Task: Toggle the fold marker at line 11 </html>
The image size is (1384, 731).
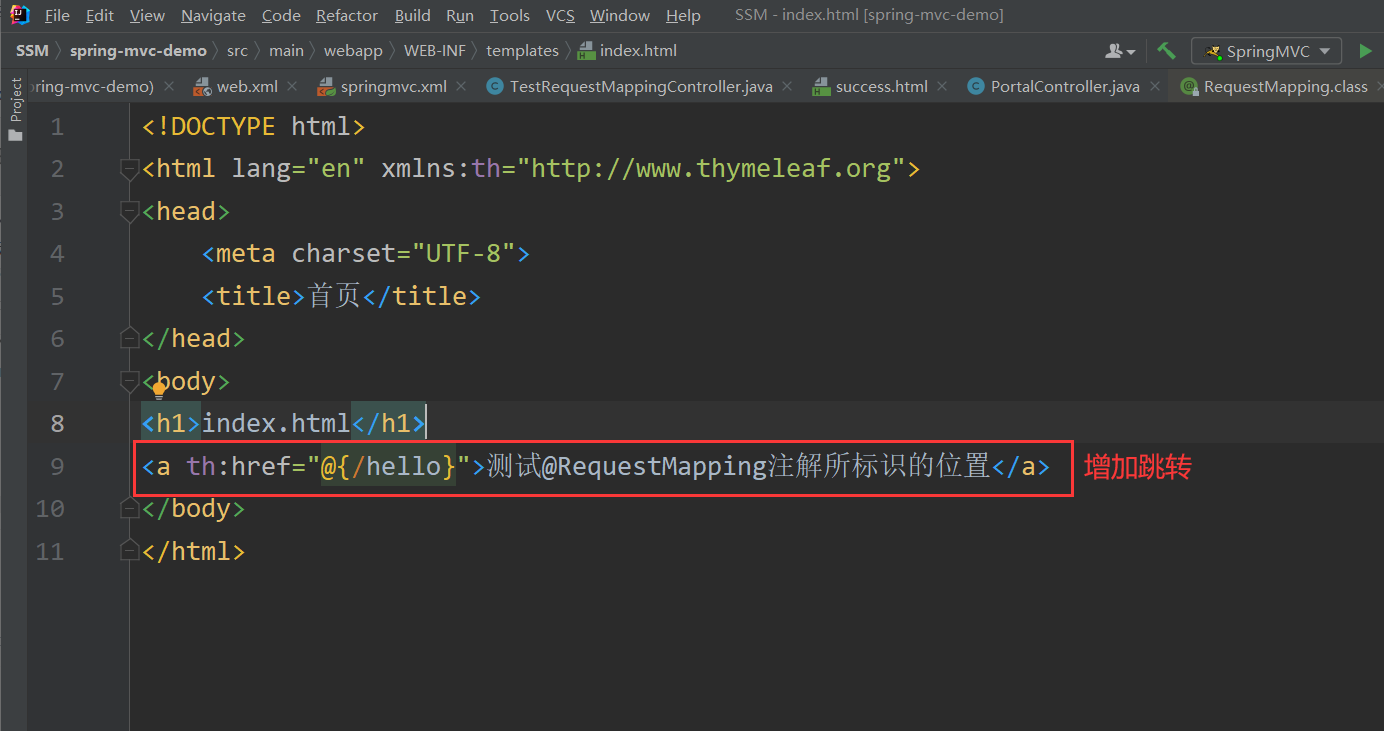Action: (x=129, y=551)
